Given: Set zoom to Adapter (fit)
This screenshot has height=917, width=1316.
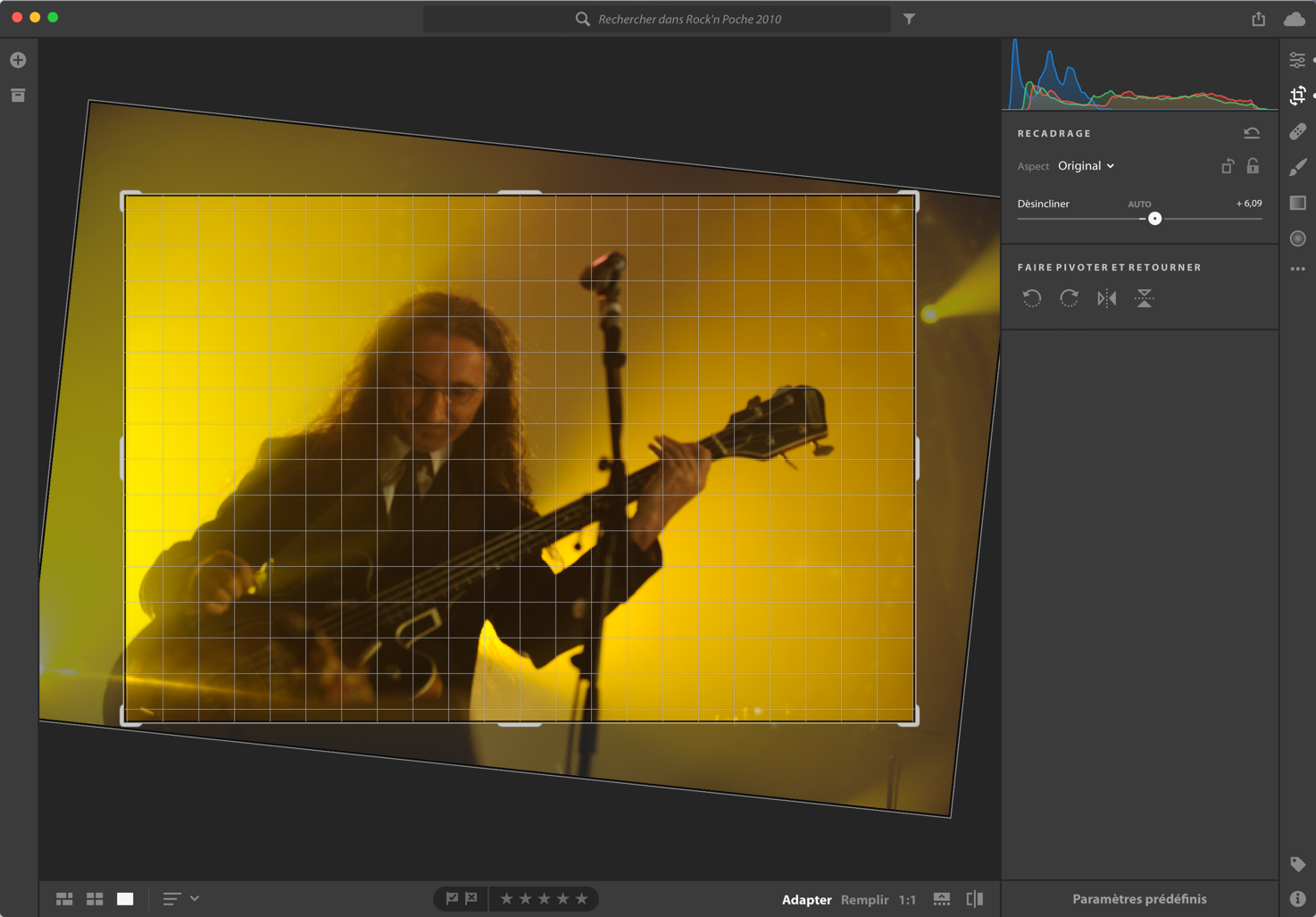Looking at the screenshot, I should click(x=806, y=899).
